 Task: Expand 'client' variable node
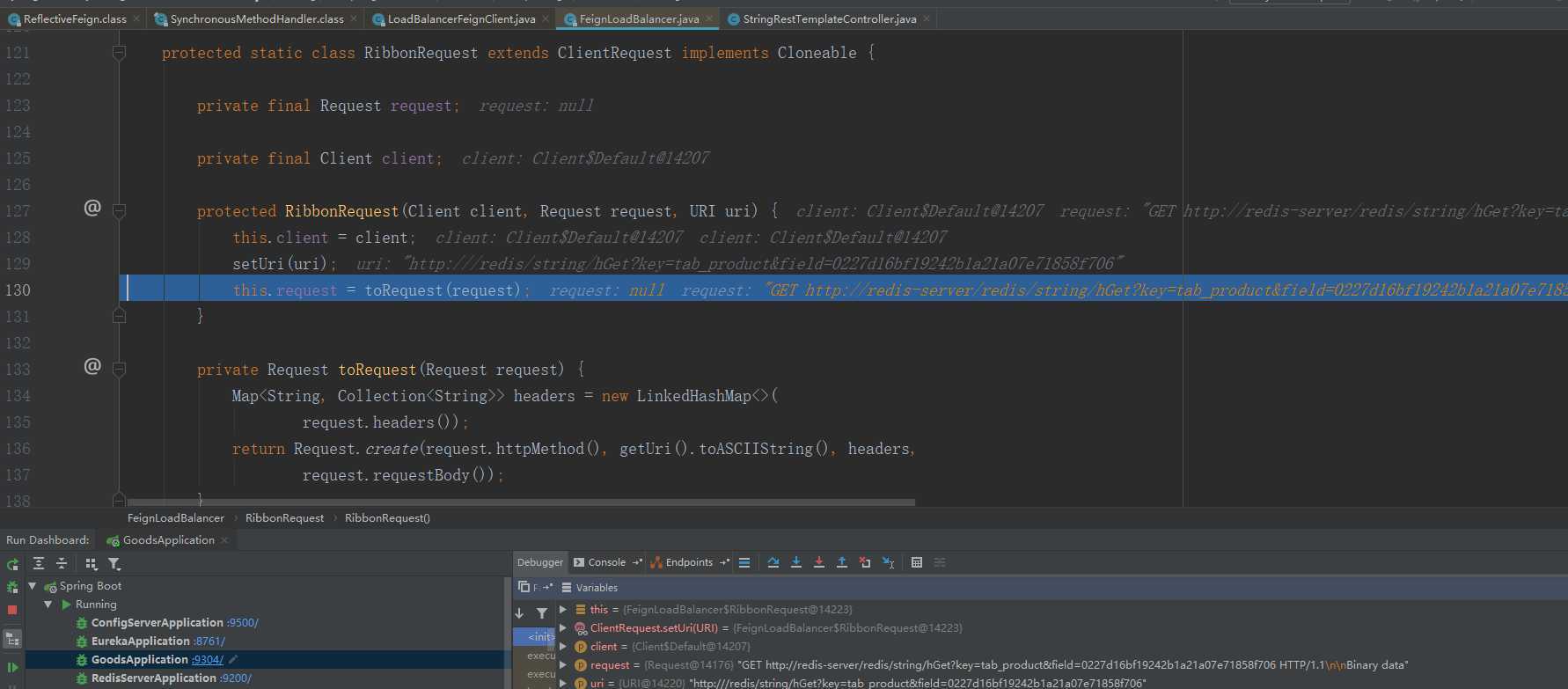[563, 646]
